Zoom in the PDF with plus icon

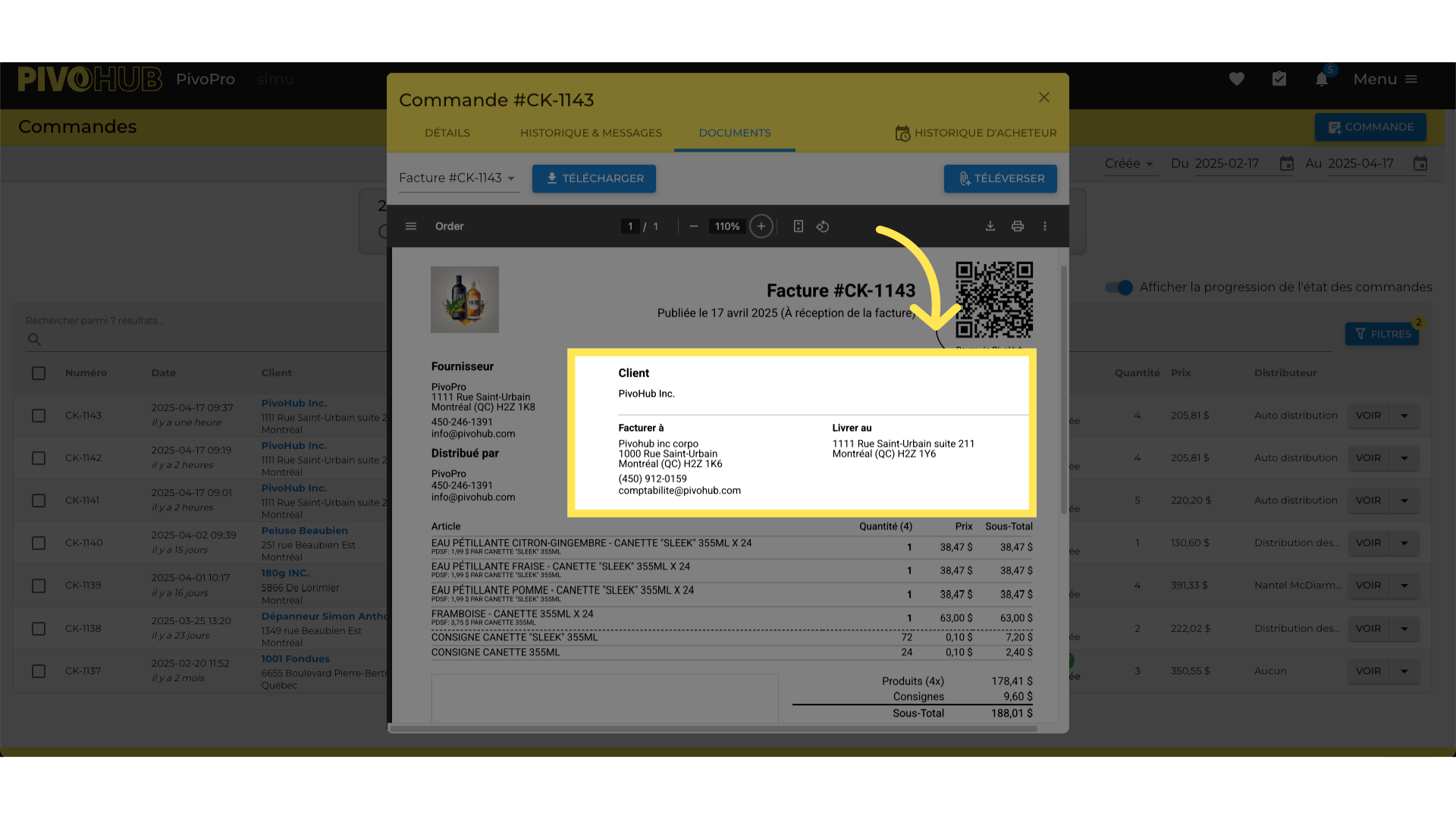tap(761, 226)
